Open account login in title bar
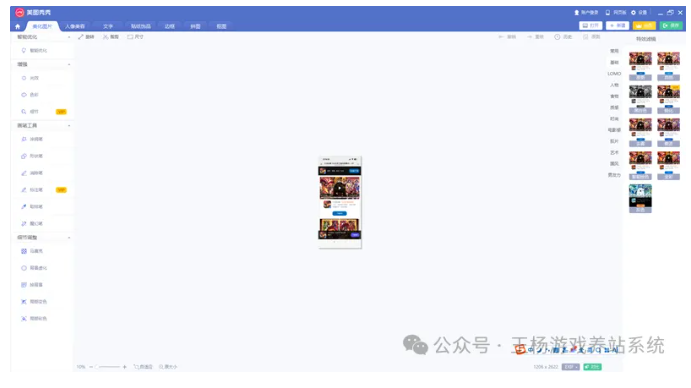Viewport: 691px width, 388px height. (586, 13)
